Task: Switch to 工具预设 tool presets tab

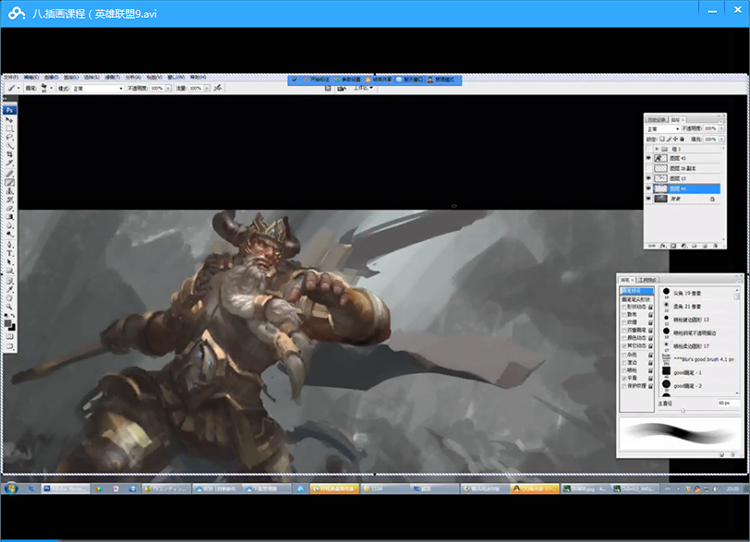Action: click(x=647, y=280)
